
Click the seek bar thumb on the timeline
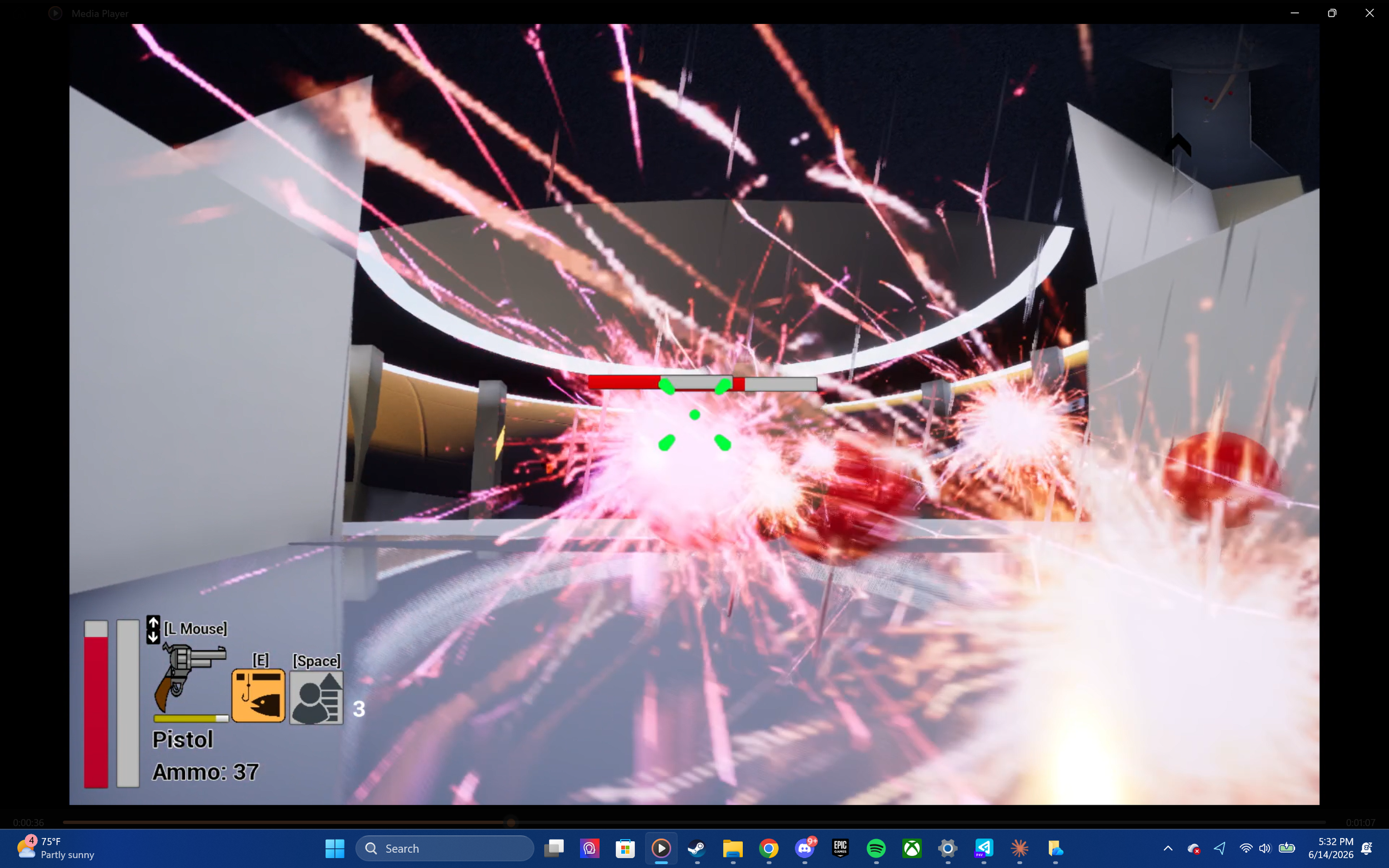(511, 822)
